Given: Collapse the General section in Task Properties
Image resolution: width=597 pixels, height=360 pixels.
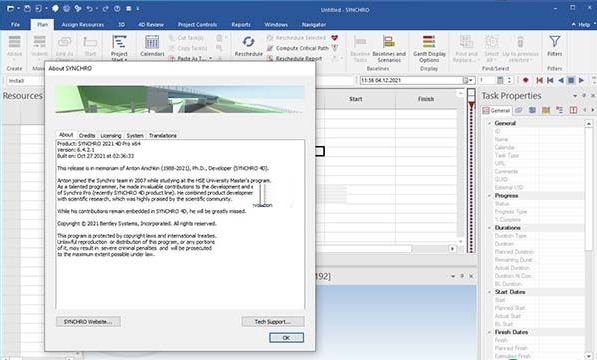Looking at the screenshot, I should click(x=490, y=123).
